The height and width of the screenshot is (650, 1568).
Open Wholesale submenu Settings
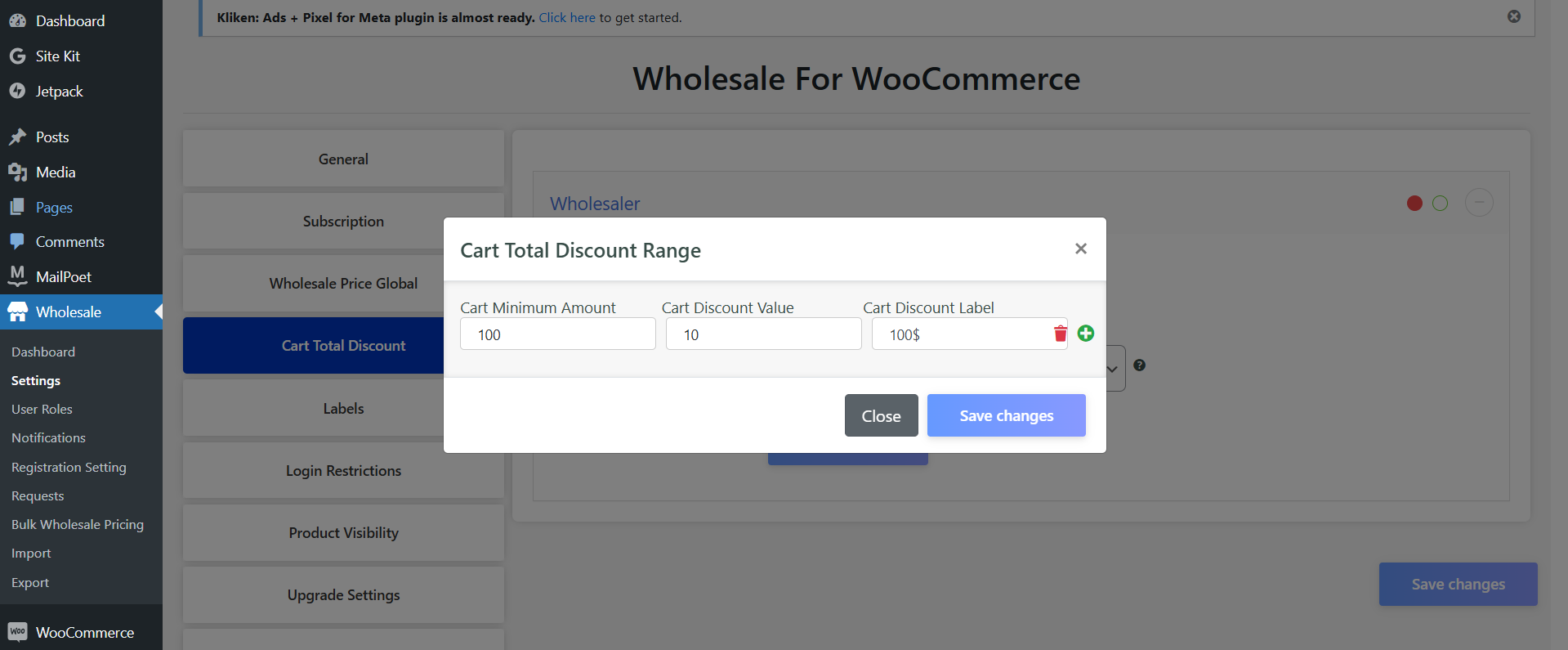(36, 380)
